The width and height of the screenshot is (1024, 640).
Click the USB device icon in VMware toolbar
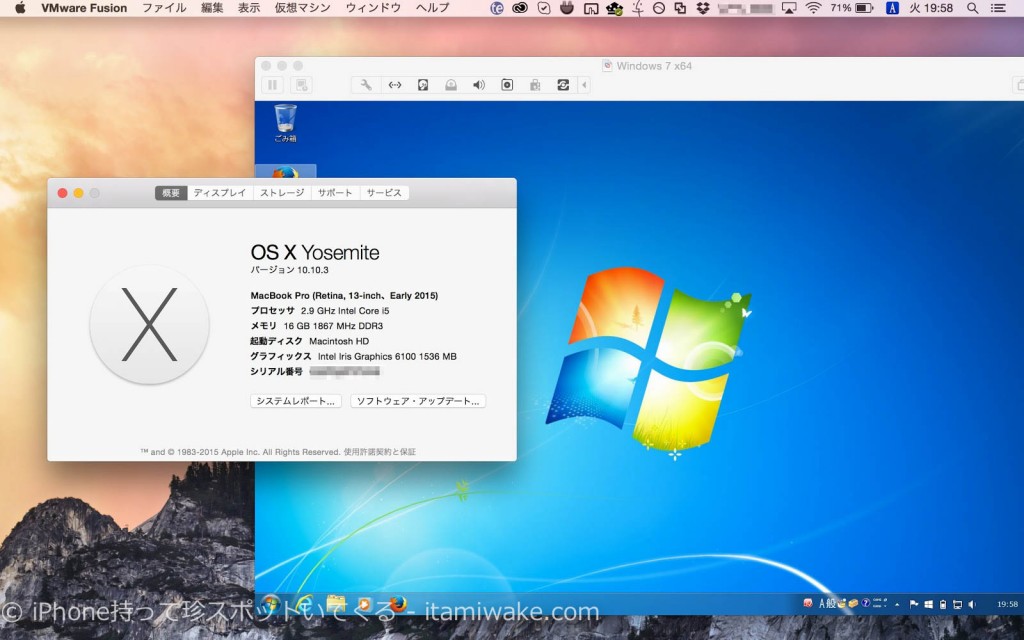[536, 85]
